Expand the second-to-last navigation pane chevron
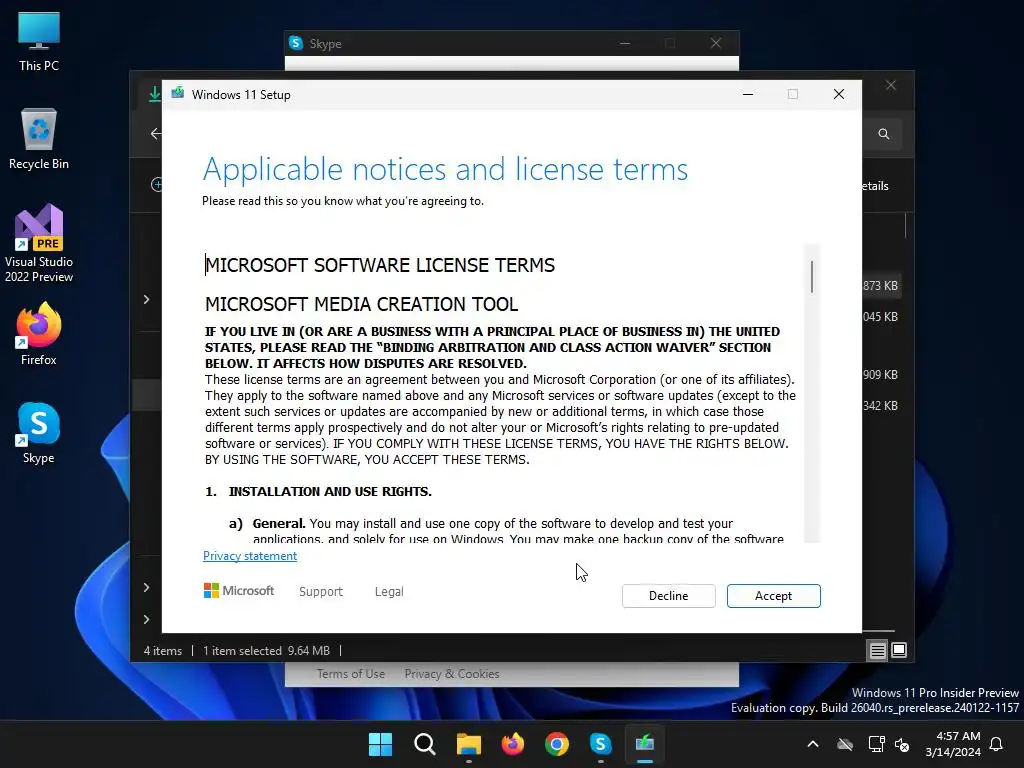This screenshot has width=1024, height=768. tap(146, 587)
